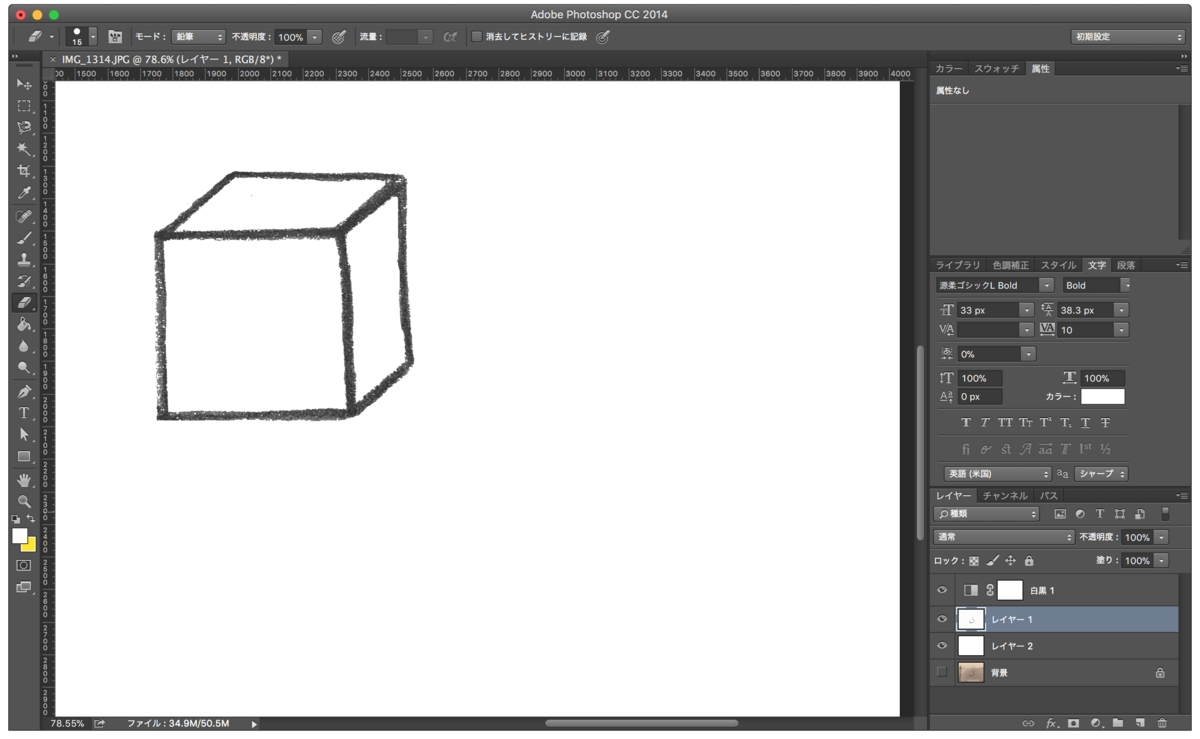
Task: Add a layer mask
Action: pyautogui.click(x=1074, y=723)
